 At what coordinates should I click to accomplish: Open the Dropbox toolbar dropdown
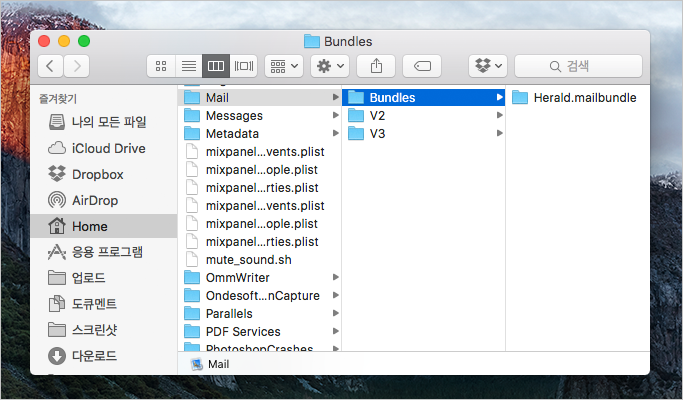click(x=488, y=66)
